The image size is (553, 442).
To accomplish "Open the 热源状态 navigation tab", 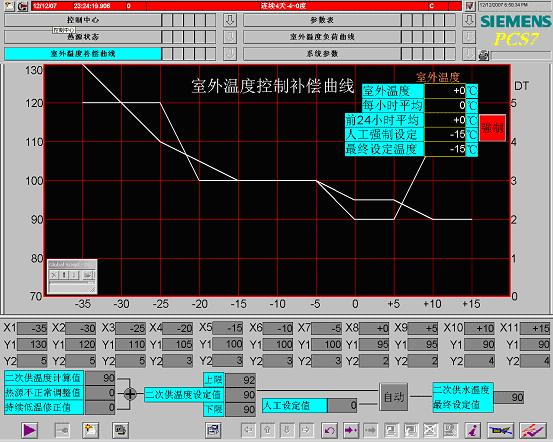I will coord(83,37).
